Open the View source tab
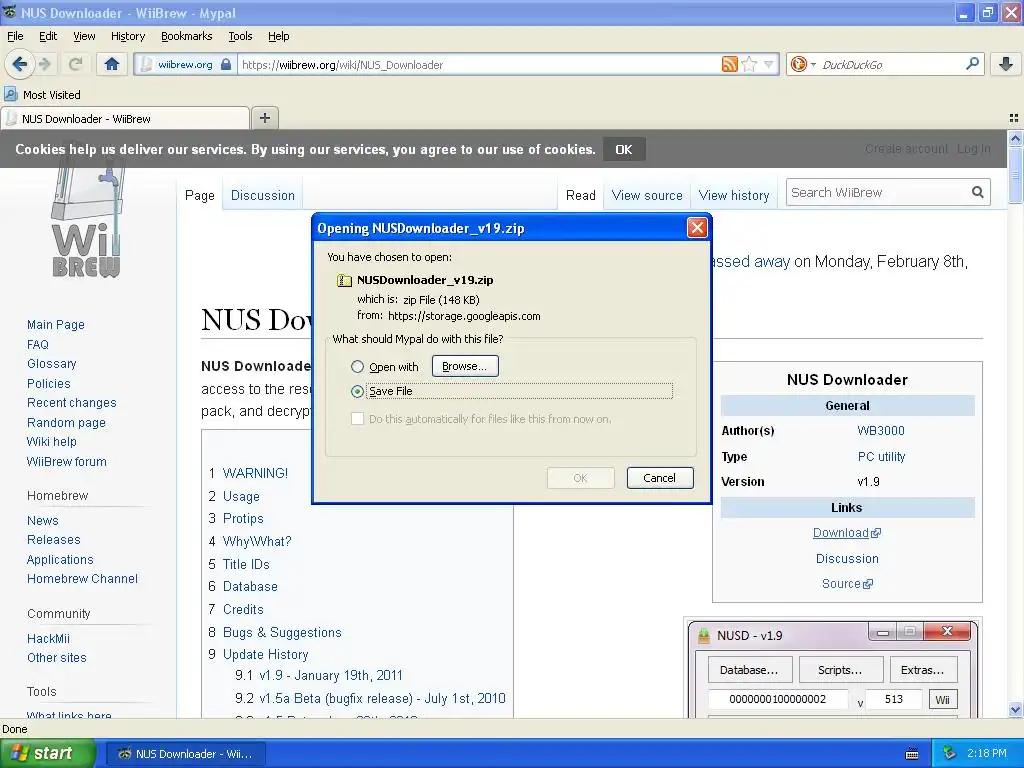1024x768 pixels. 647,195
